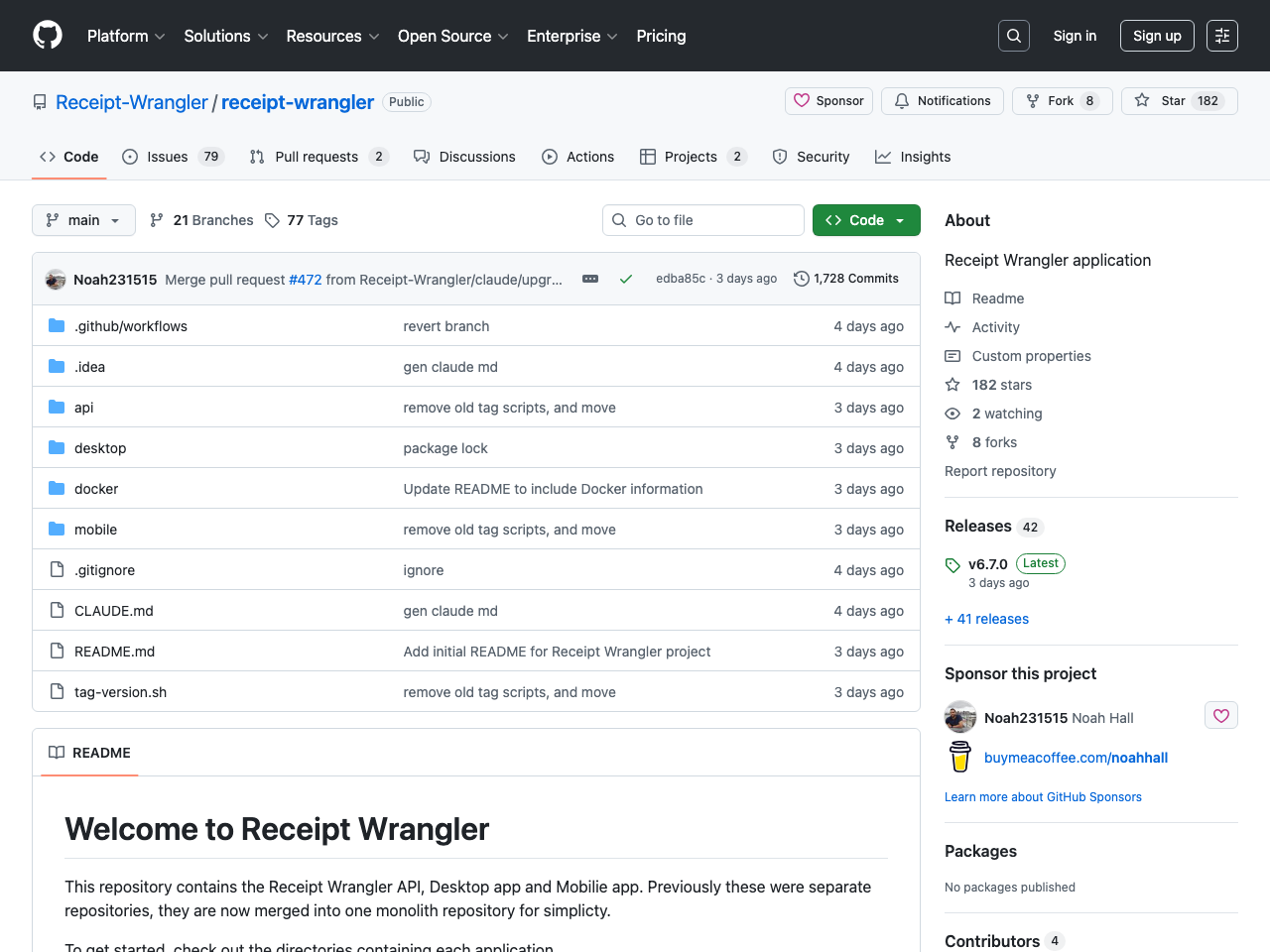Toggle the README watch eye indicator
Screen dimensions: 1270x952
point(952,414)
